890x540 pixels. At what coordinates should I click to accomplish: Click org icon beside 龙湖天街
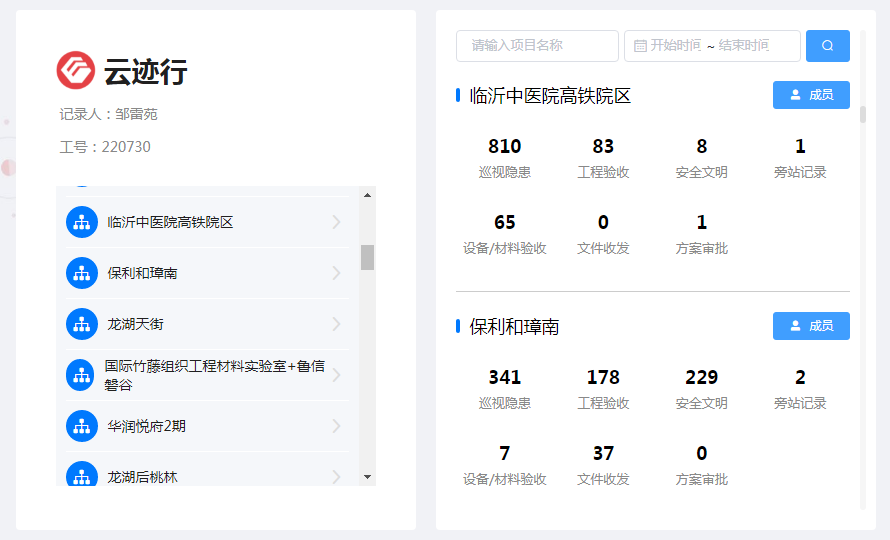(x=81, y=324)
